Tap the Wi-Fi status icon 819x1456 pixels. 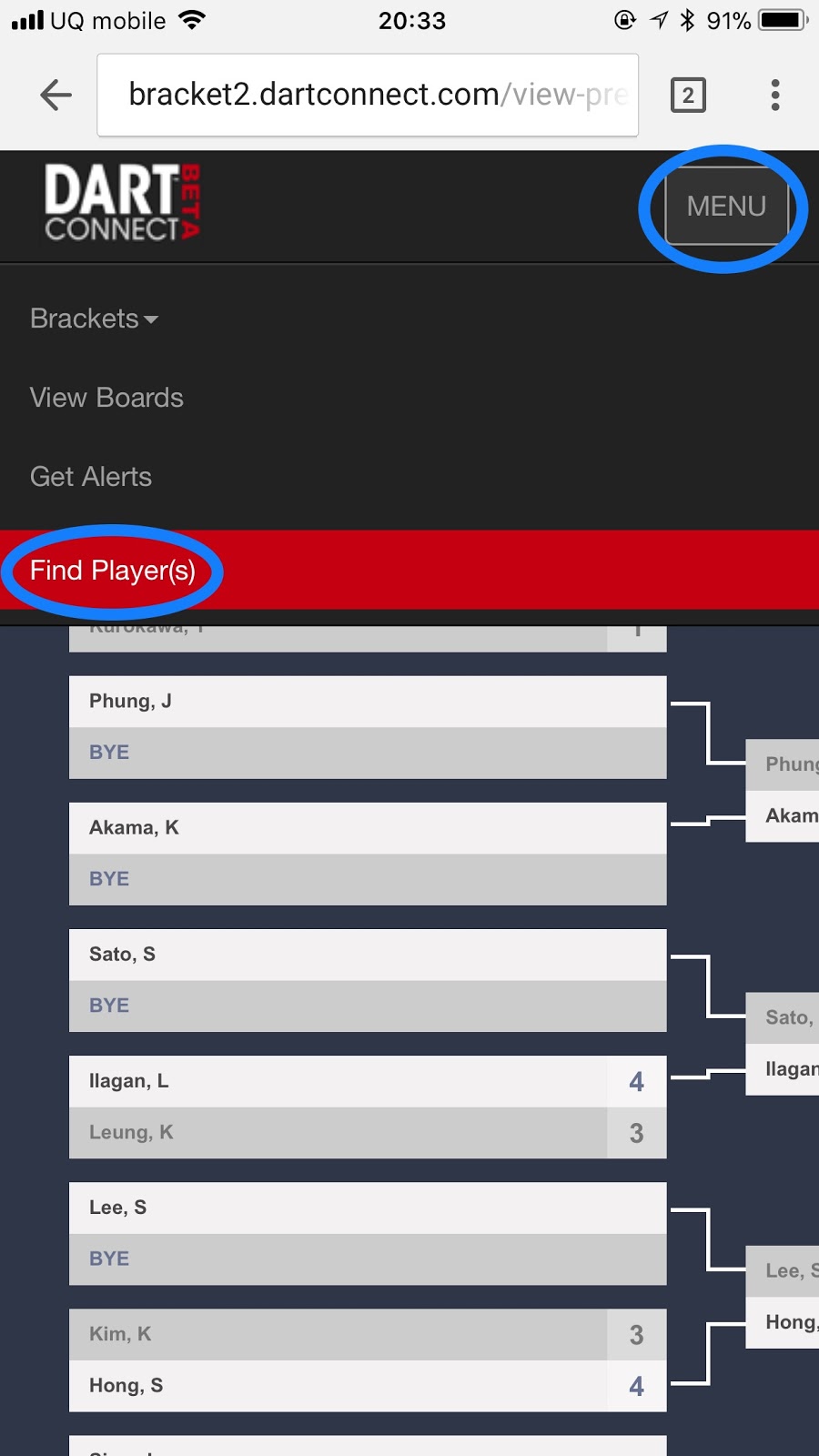192,20
